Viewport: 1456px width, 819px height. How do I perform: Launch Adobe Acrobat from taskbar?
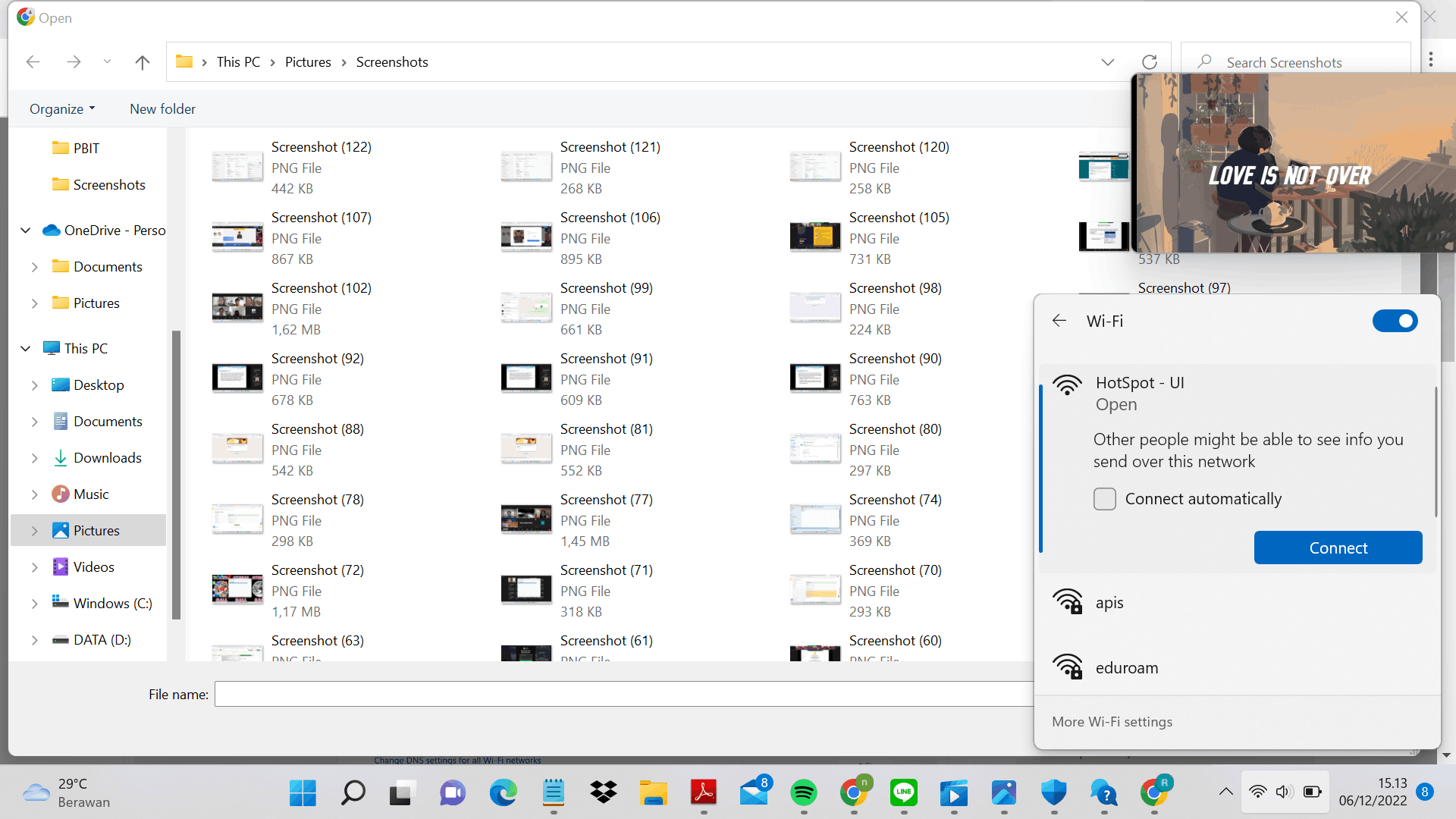click(x=703, y=793)
